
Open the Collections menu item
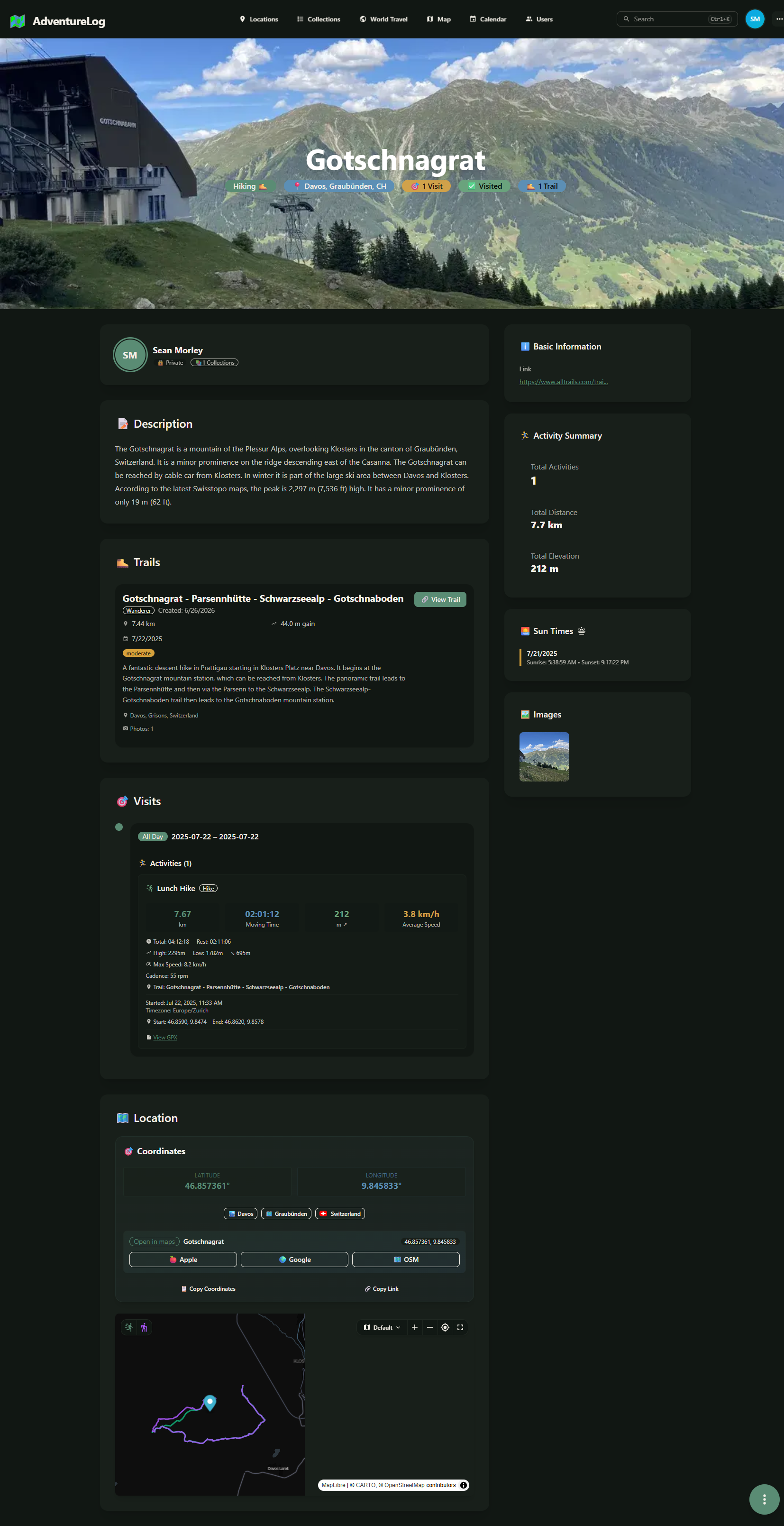[319, 19]
